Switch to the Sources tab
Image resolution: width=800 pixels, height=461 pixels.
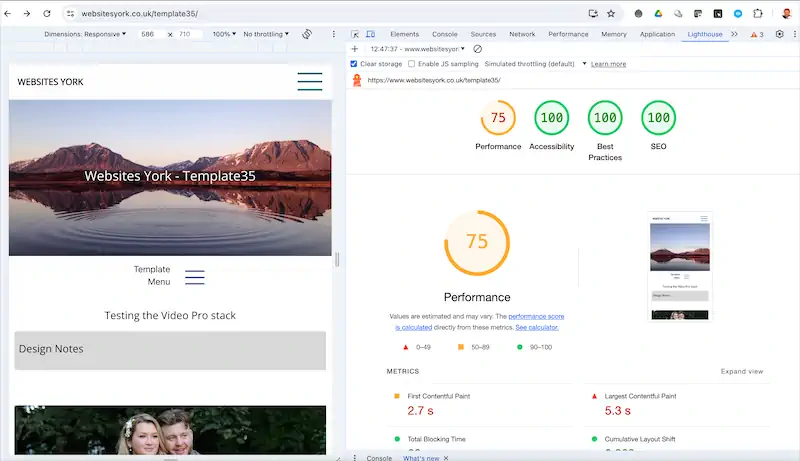click(483, 34)
